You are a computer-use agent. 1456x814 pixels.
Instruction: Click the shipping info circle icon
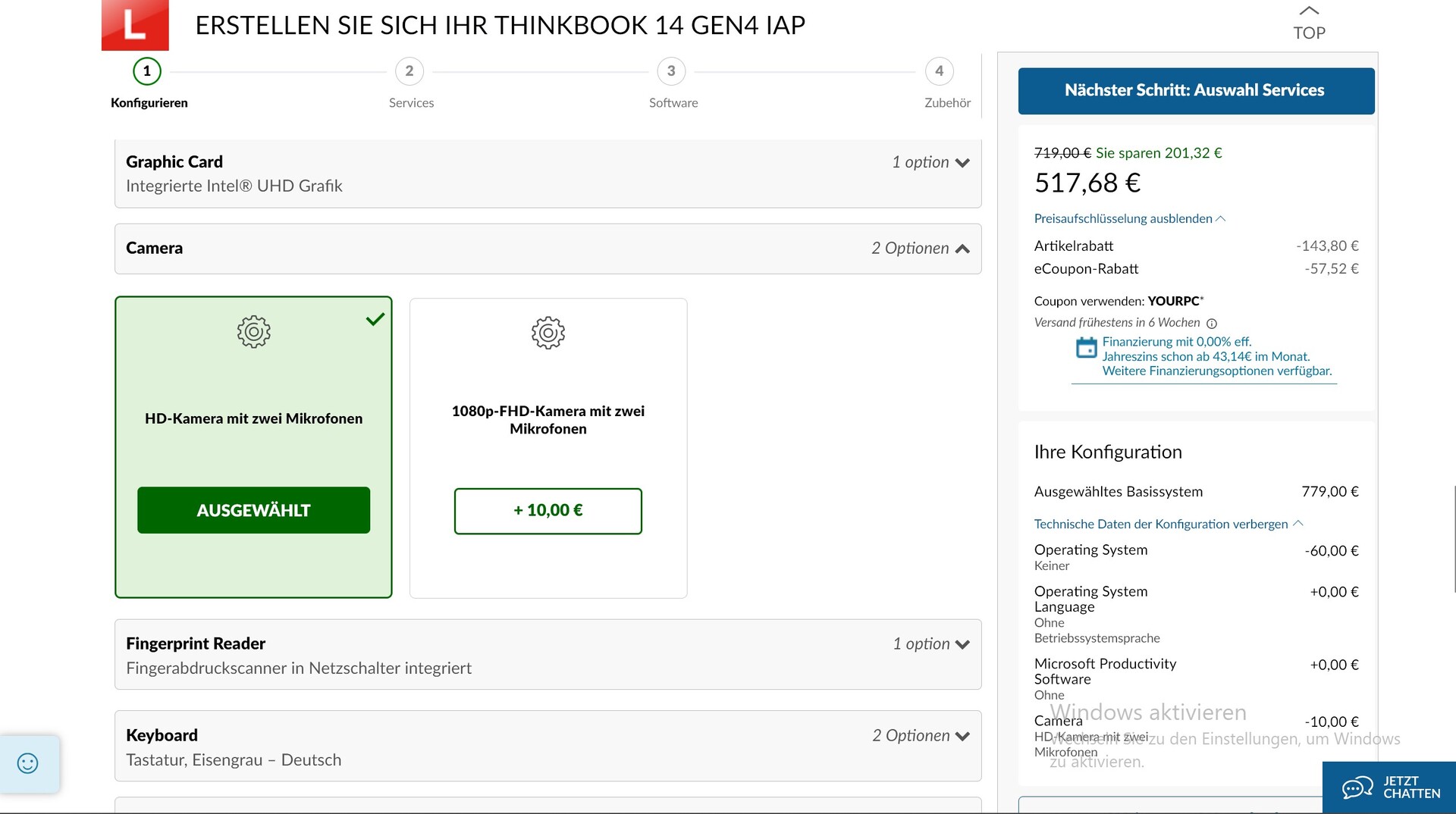[x=1212, y=324]
